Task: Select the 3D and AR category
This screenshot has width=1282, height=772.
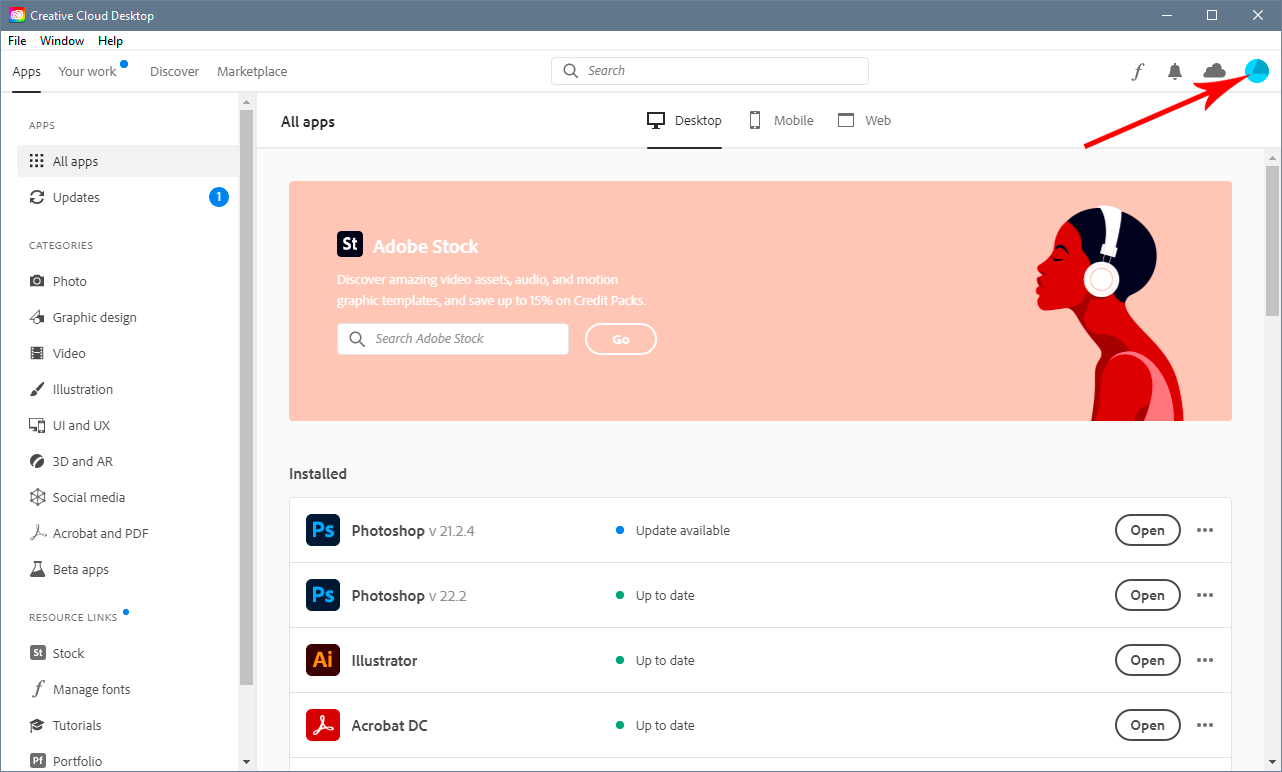Action: pos(80,461)
